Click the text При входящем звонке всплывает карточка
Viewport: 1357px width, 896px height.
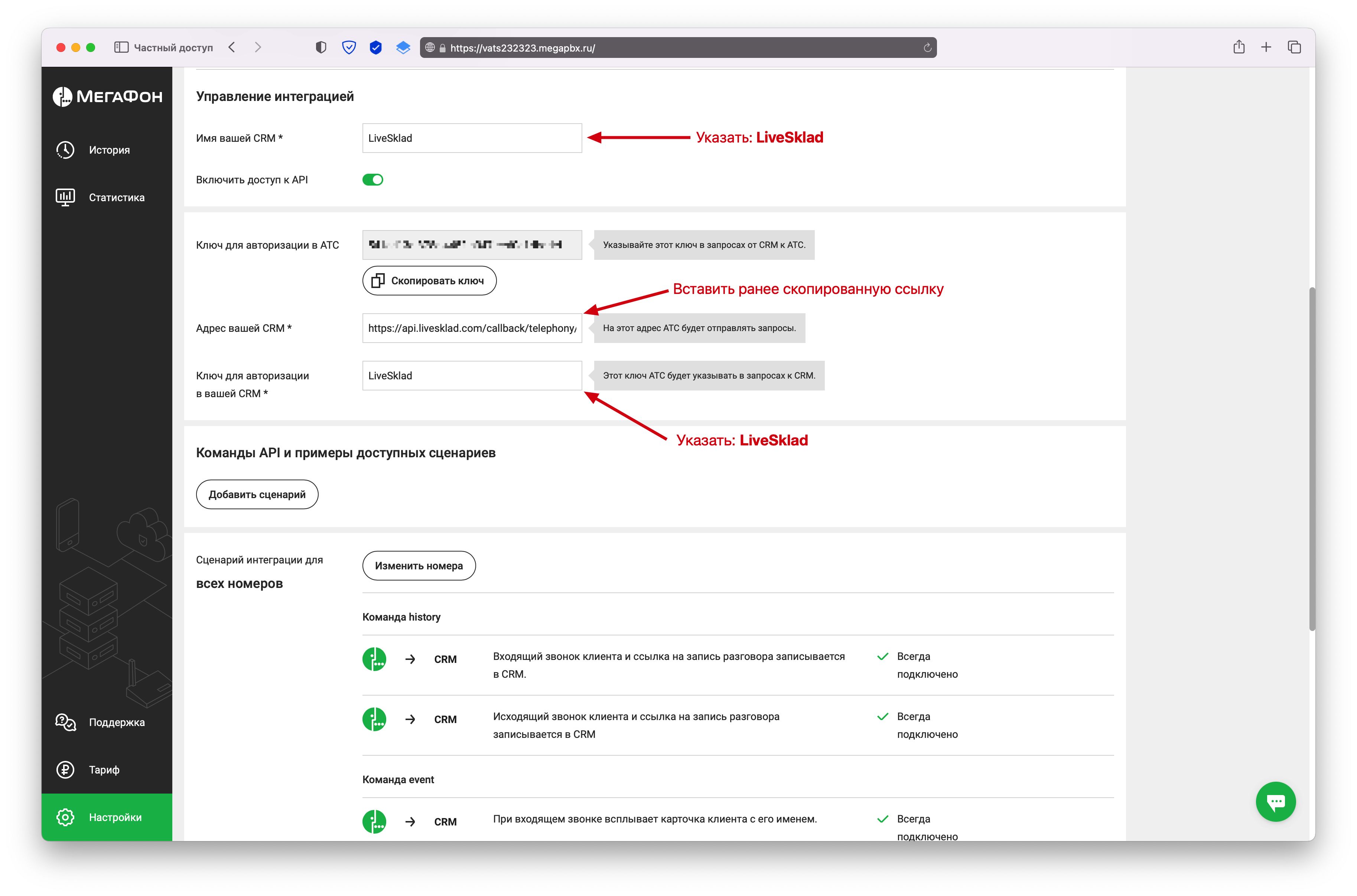point(655,819)
